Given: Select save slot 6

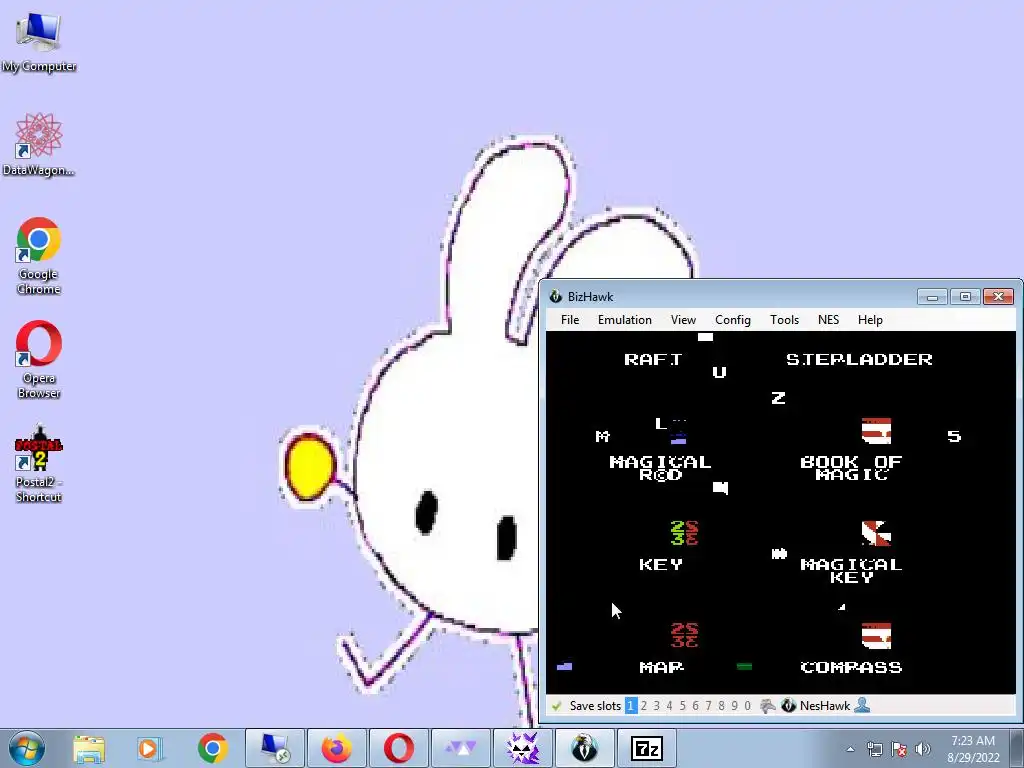Looking at the screenshot, I should (x=696, y=705).
